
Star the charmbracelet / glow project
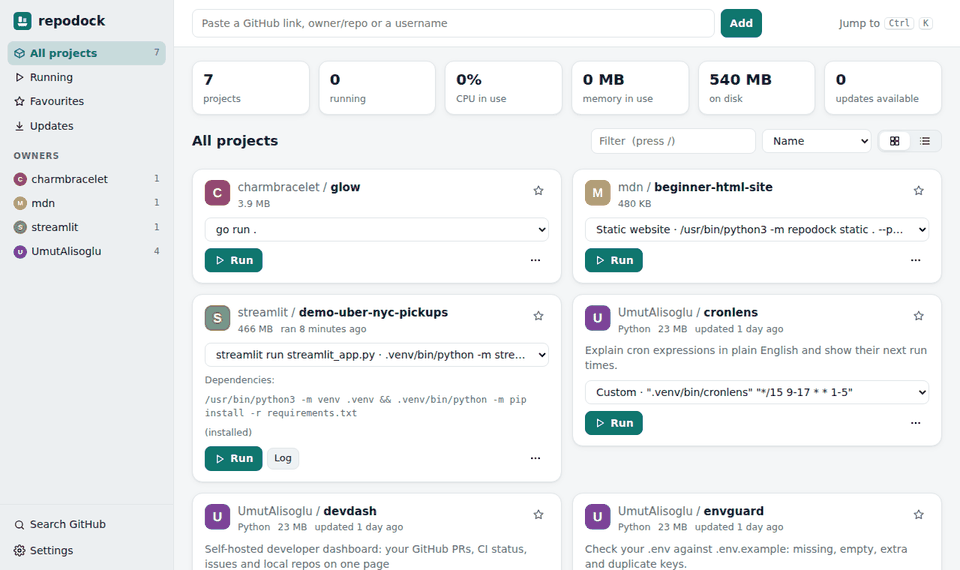538,190
